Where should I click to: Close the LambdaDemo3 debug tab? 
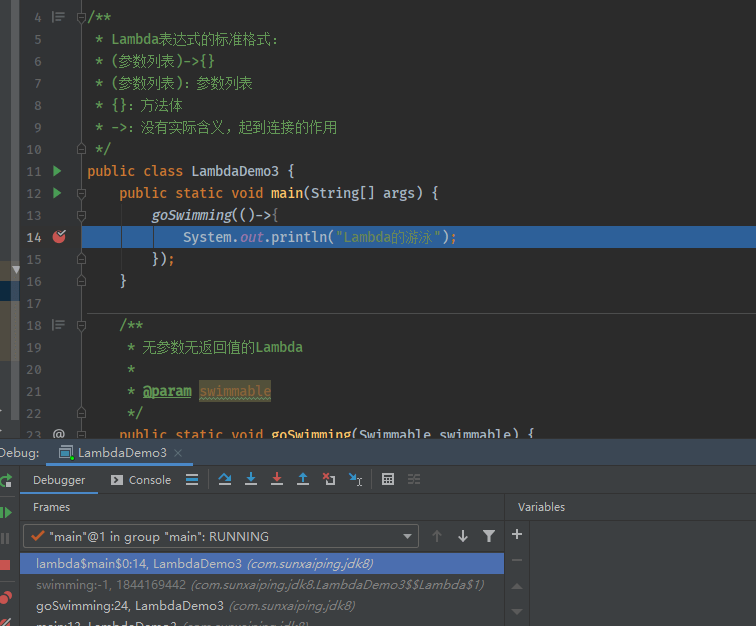pyautogui.click(x=178, y=452)
